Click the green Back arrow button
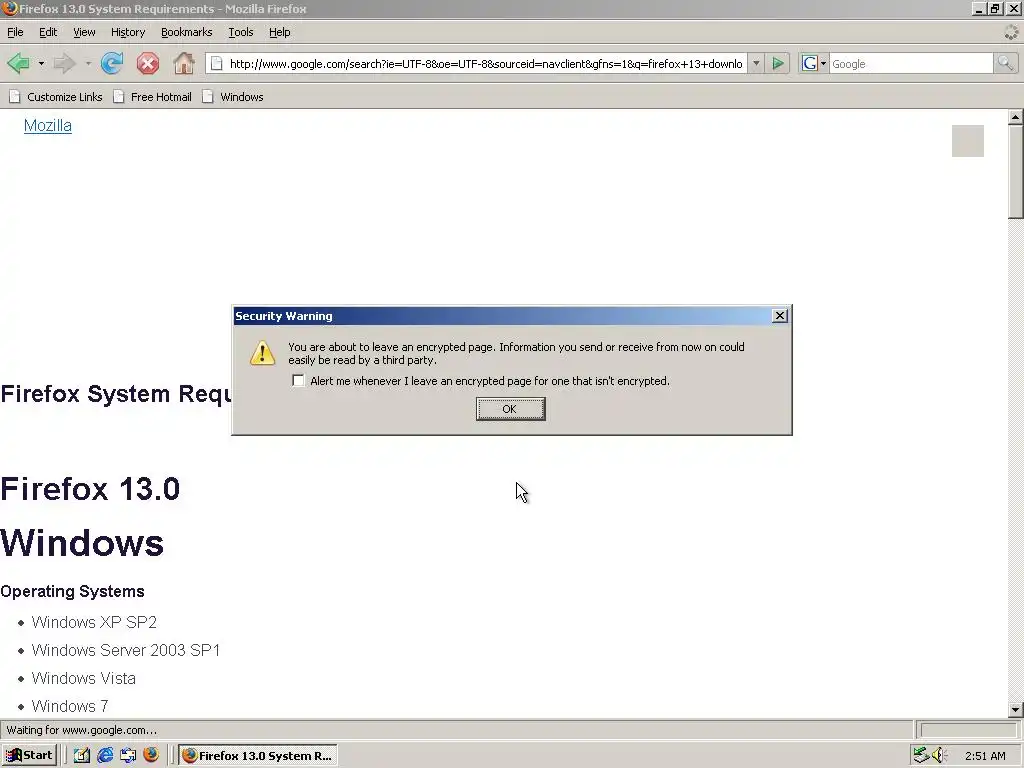 (x=18, y=63)
